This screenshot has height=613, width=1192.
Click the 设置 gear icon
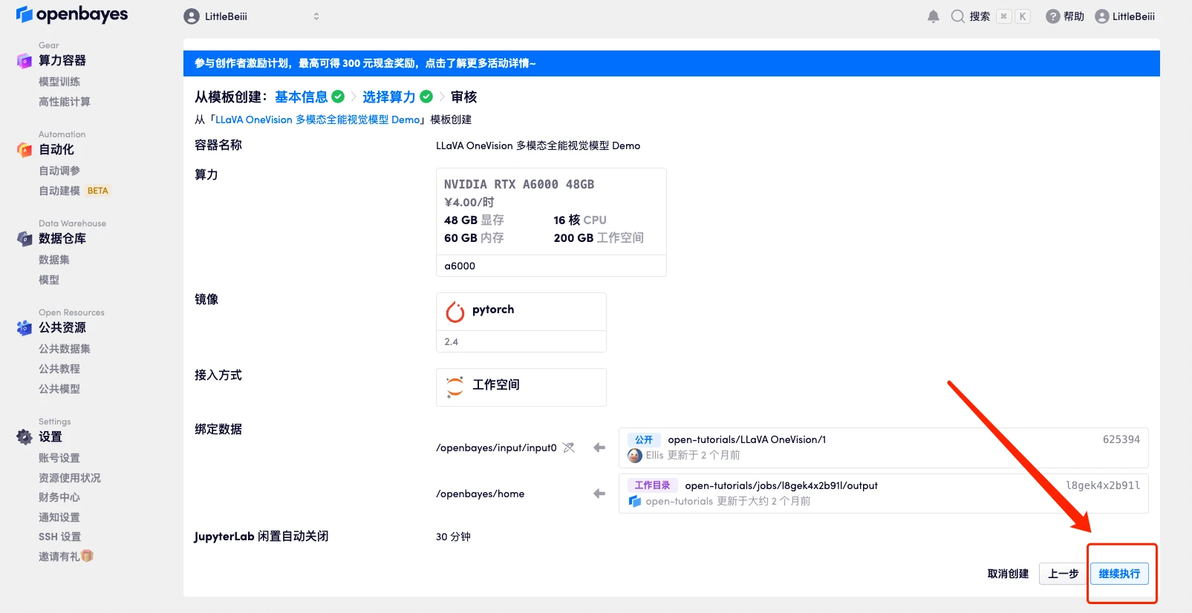pos(24,437)
